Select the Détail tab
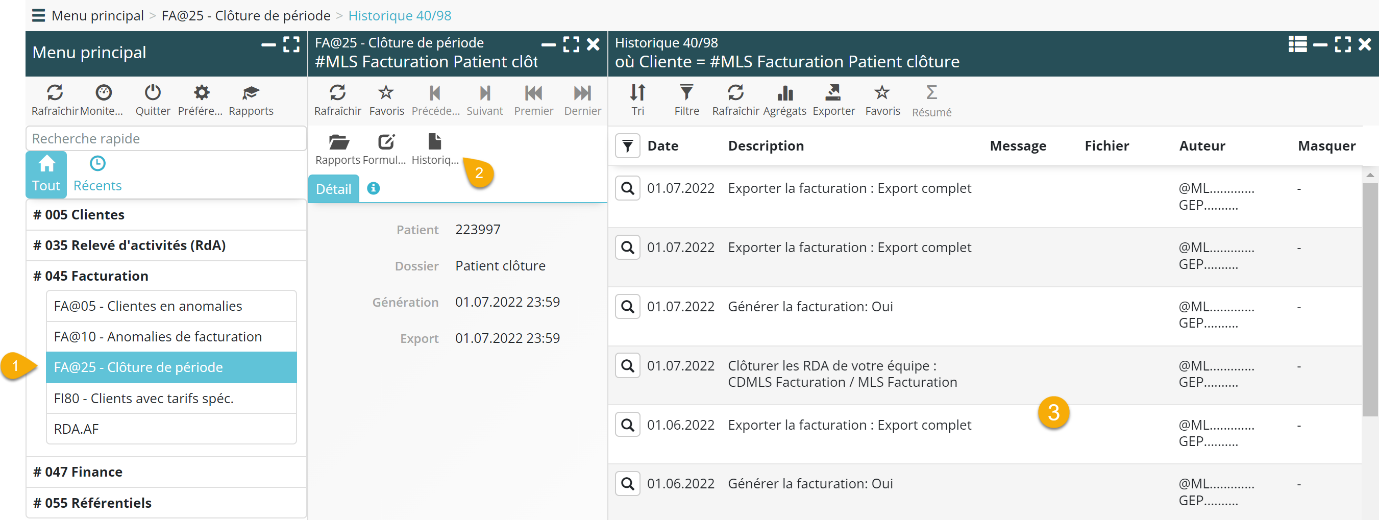This screenshot has height=520, width=1379. tap(333, 189)
